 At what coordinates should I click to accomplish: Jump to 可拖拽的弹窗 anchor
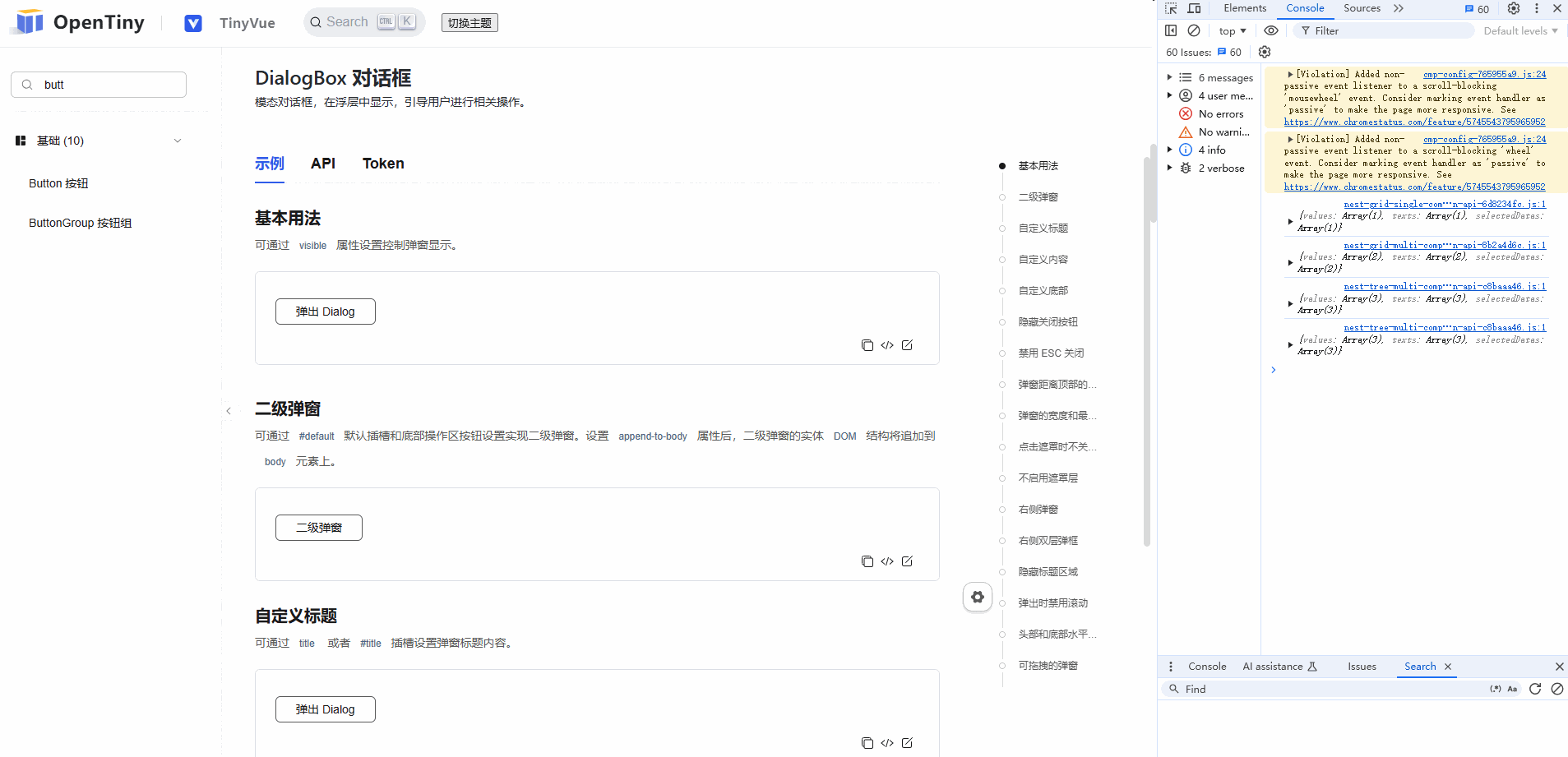(1048, 666)
